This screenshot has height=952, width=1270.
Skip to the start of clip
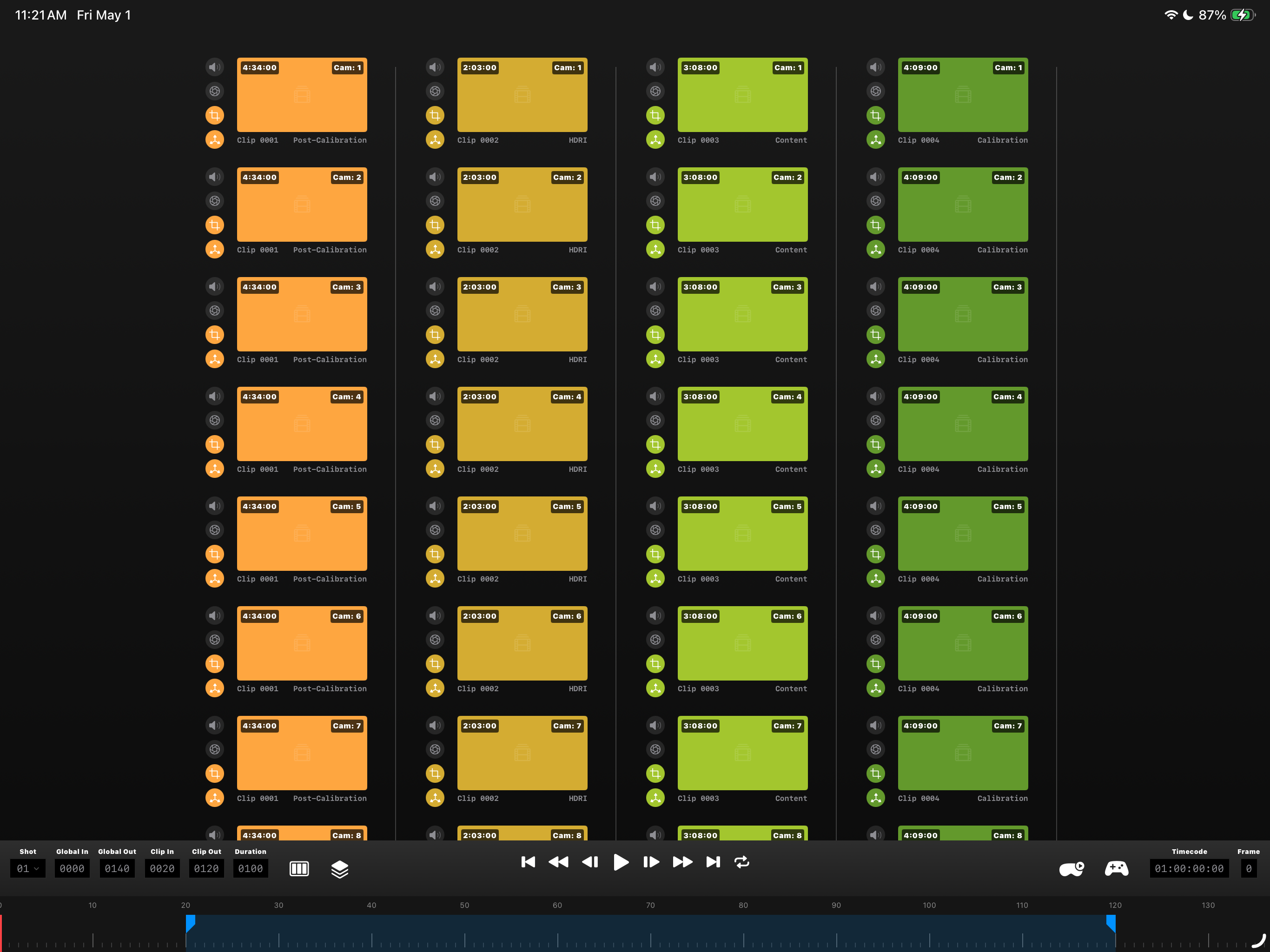(x=528, y=862)
